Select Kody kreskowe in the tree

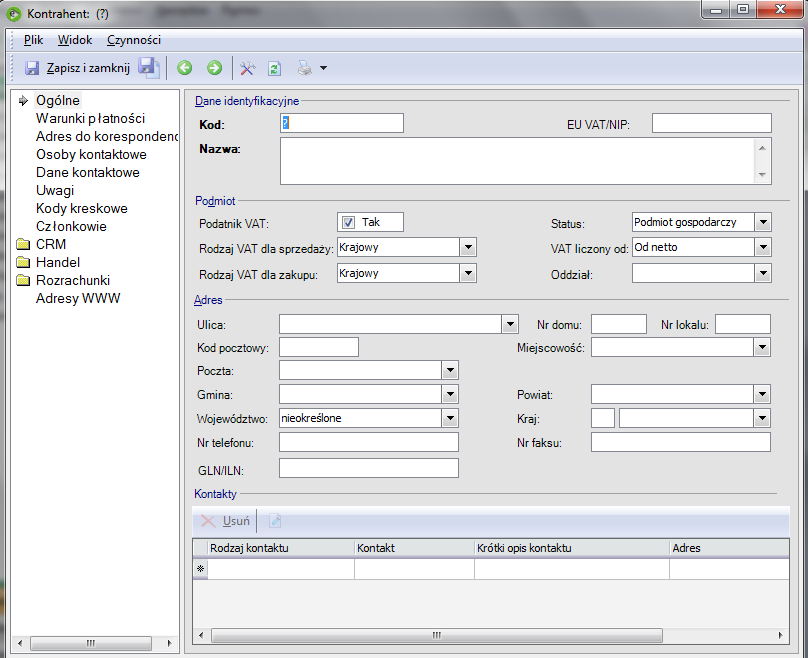[x=82, y=209]
